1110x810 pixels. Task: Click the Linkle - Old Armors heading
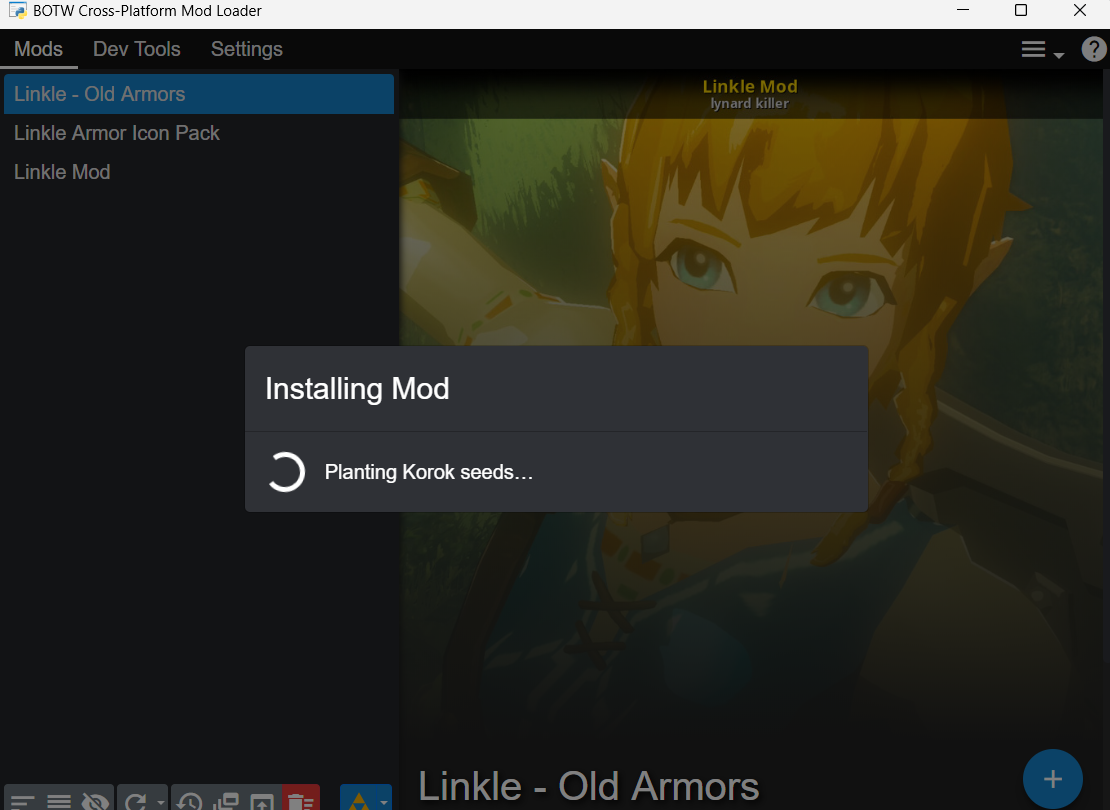pyautogui.click(x=588, y=786)
